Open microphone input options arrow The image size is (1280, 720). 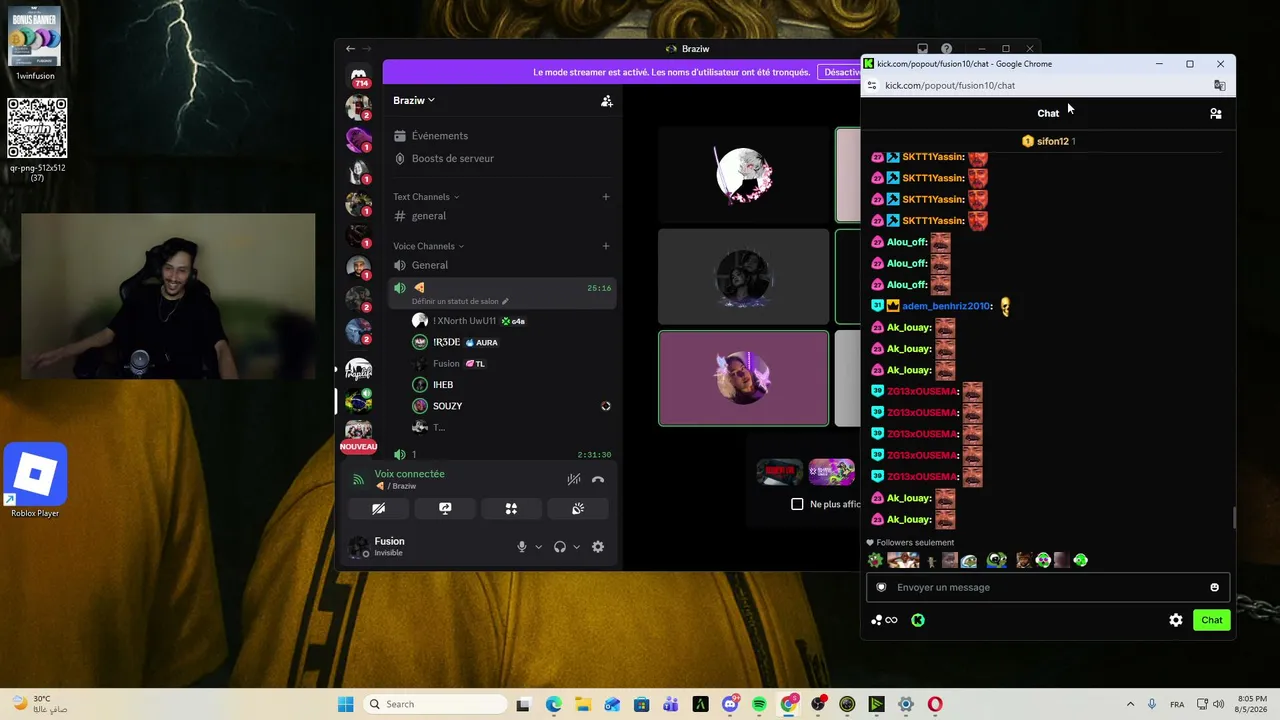(538, 547)
